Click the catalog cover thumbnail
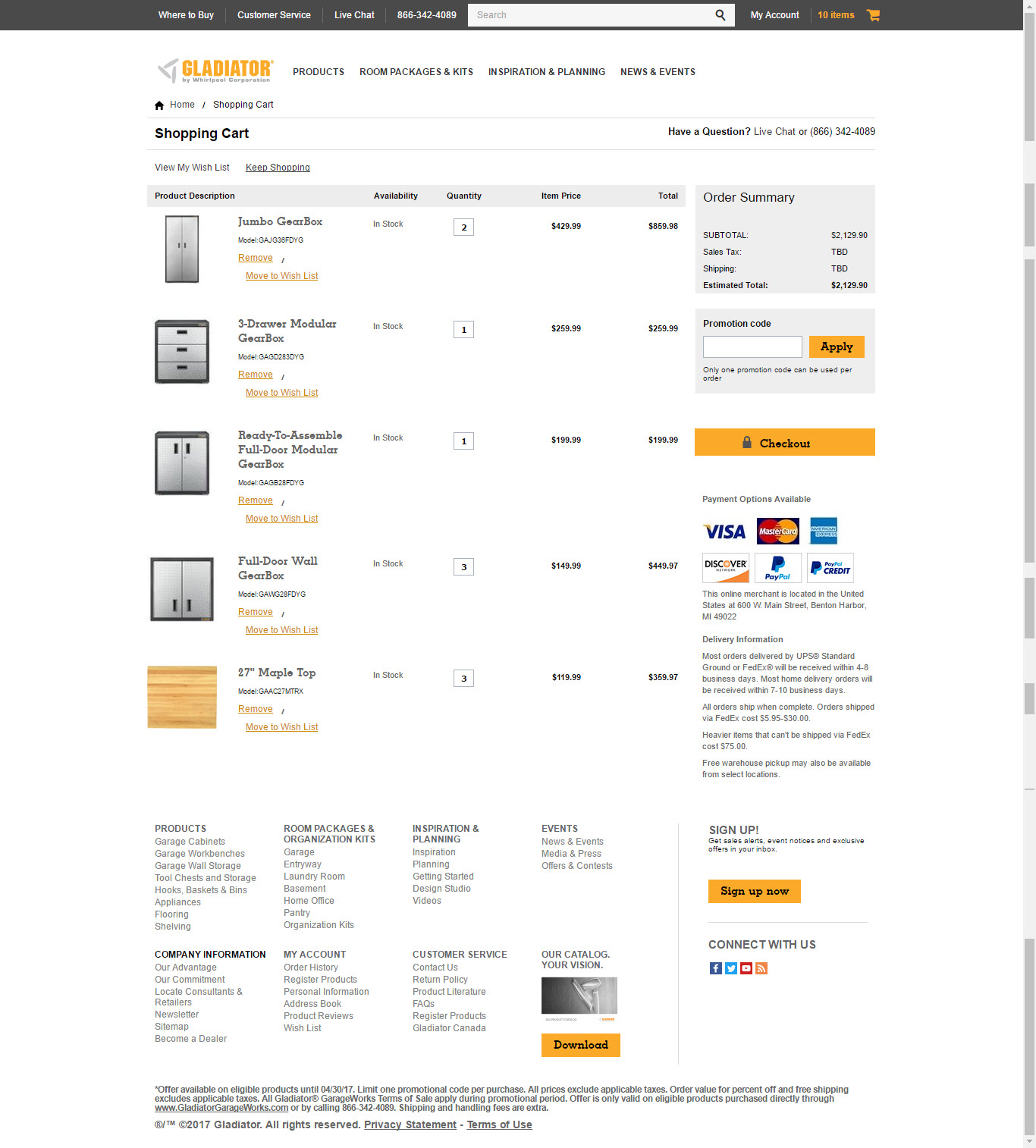 pyautogui.click(x=579, y=999)
